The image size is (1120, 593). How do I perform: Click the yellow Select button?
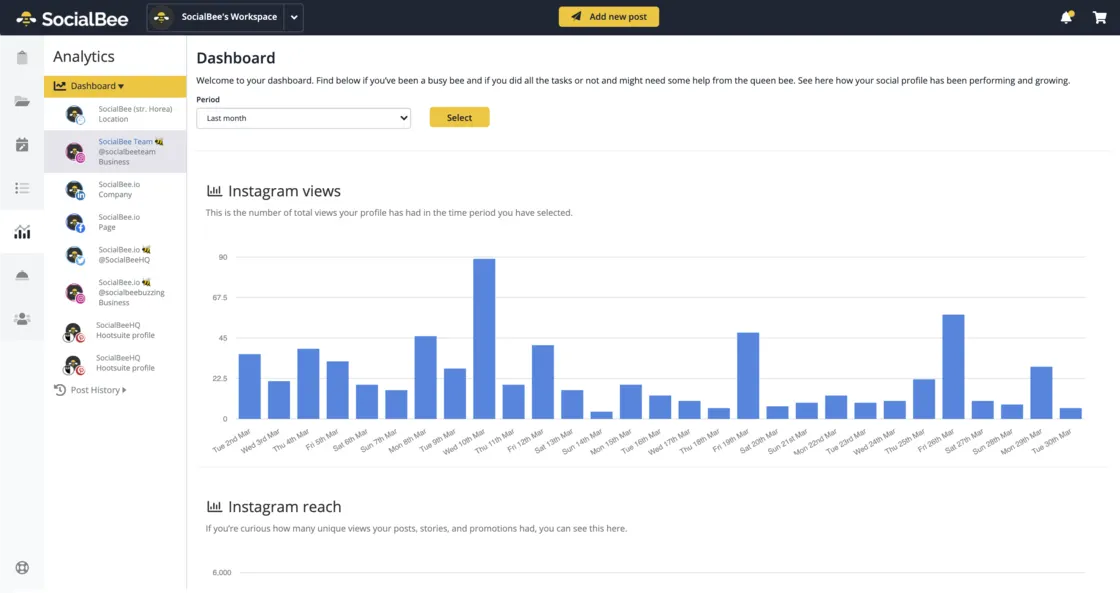click(x=459, y=117)
